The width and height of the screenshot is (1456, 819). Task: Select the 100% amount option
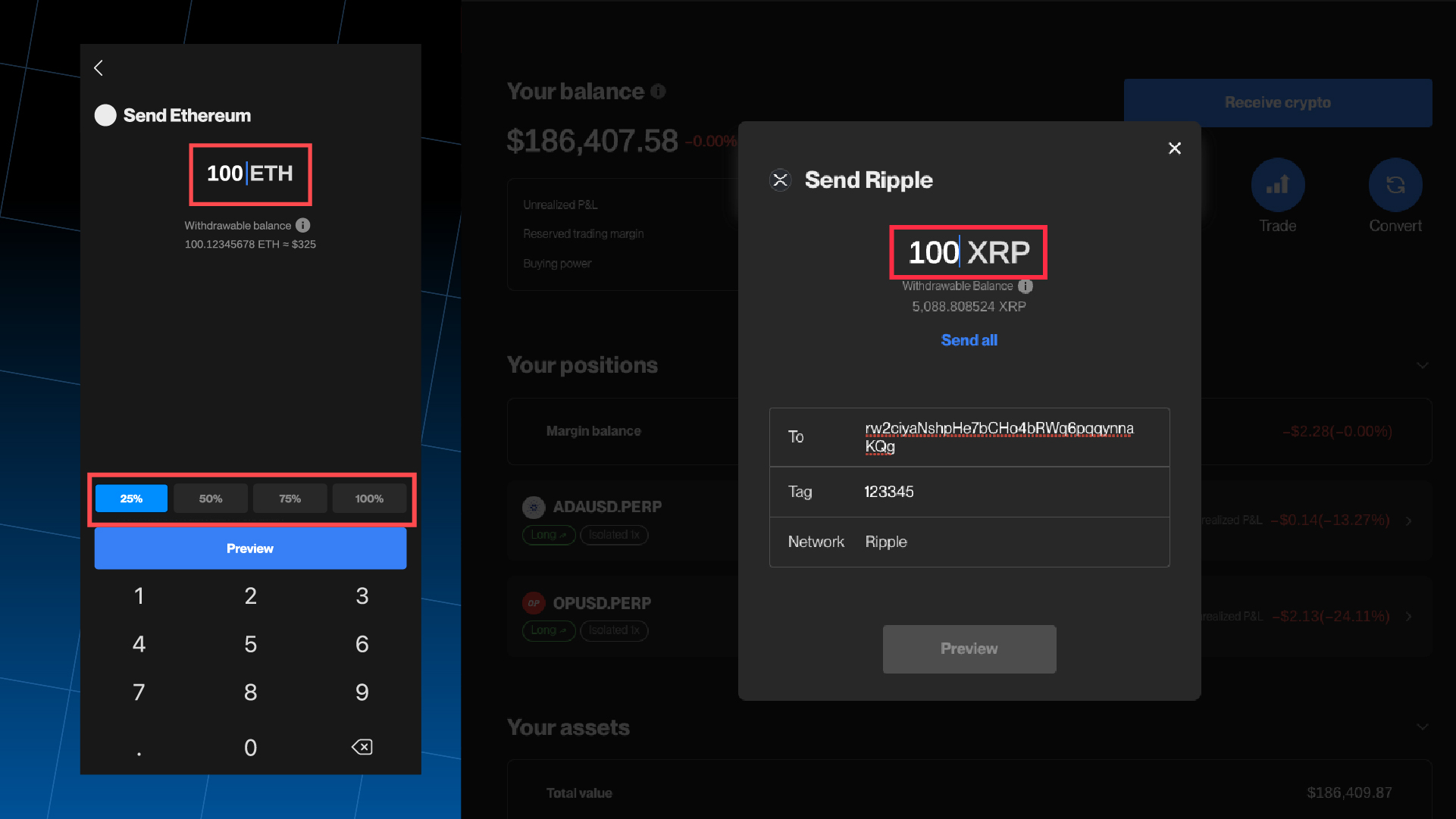(x=369, y=499)
